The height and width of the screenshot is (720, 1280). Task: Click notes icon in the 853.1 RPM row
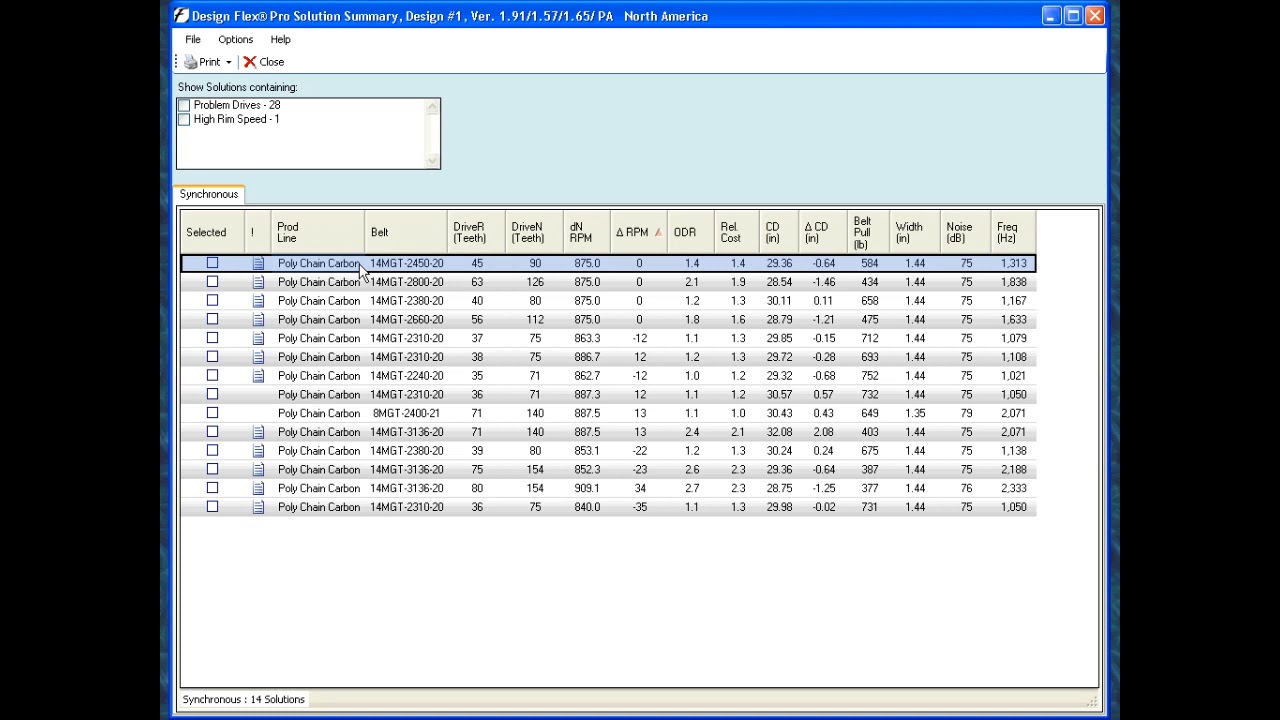tap(258, 451)
